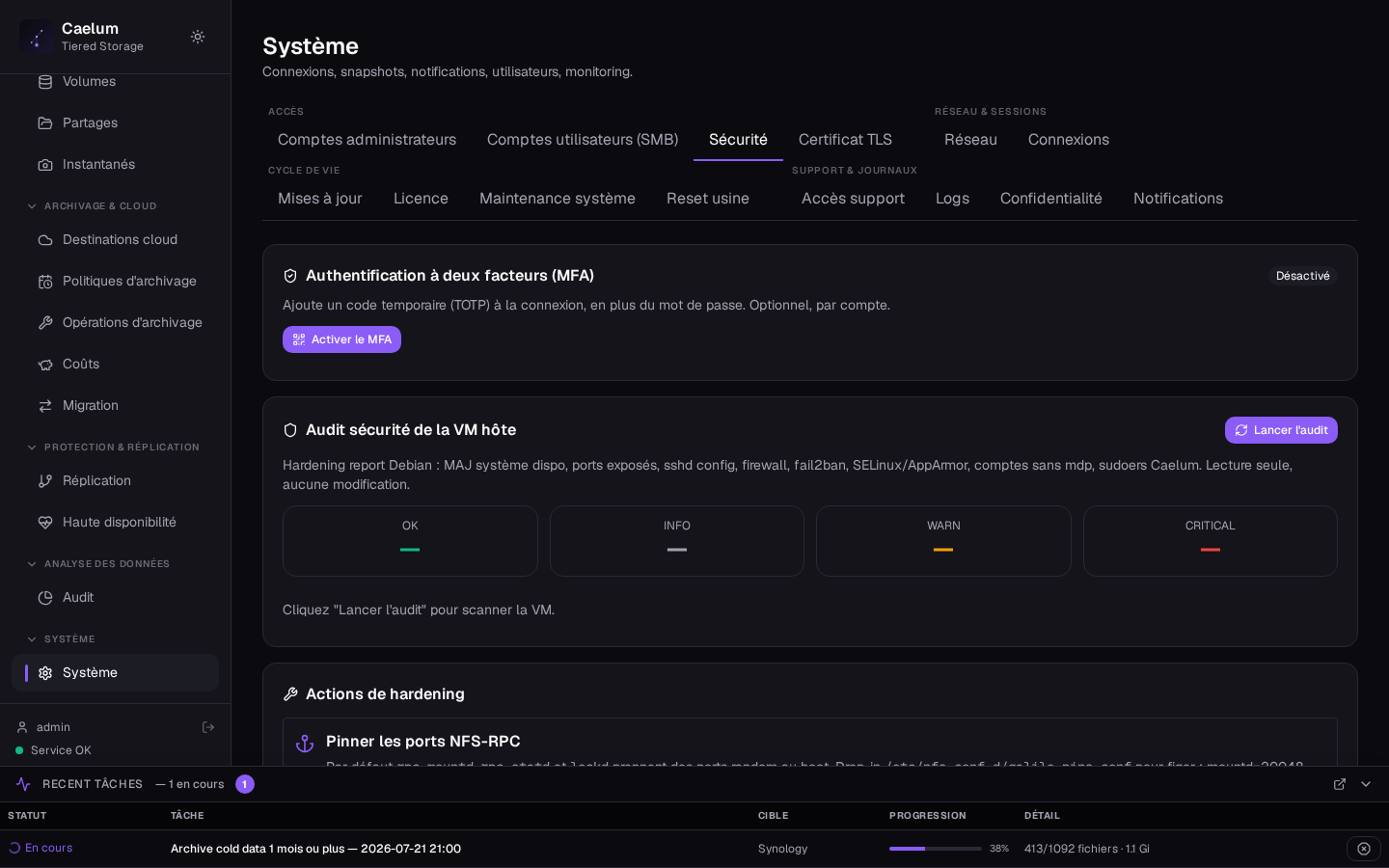Go to Reset usine tab
1389x868 pixels.
[708, 199]
